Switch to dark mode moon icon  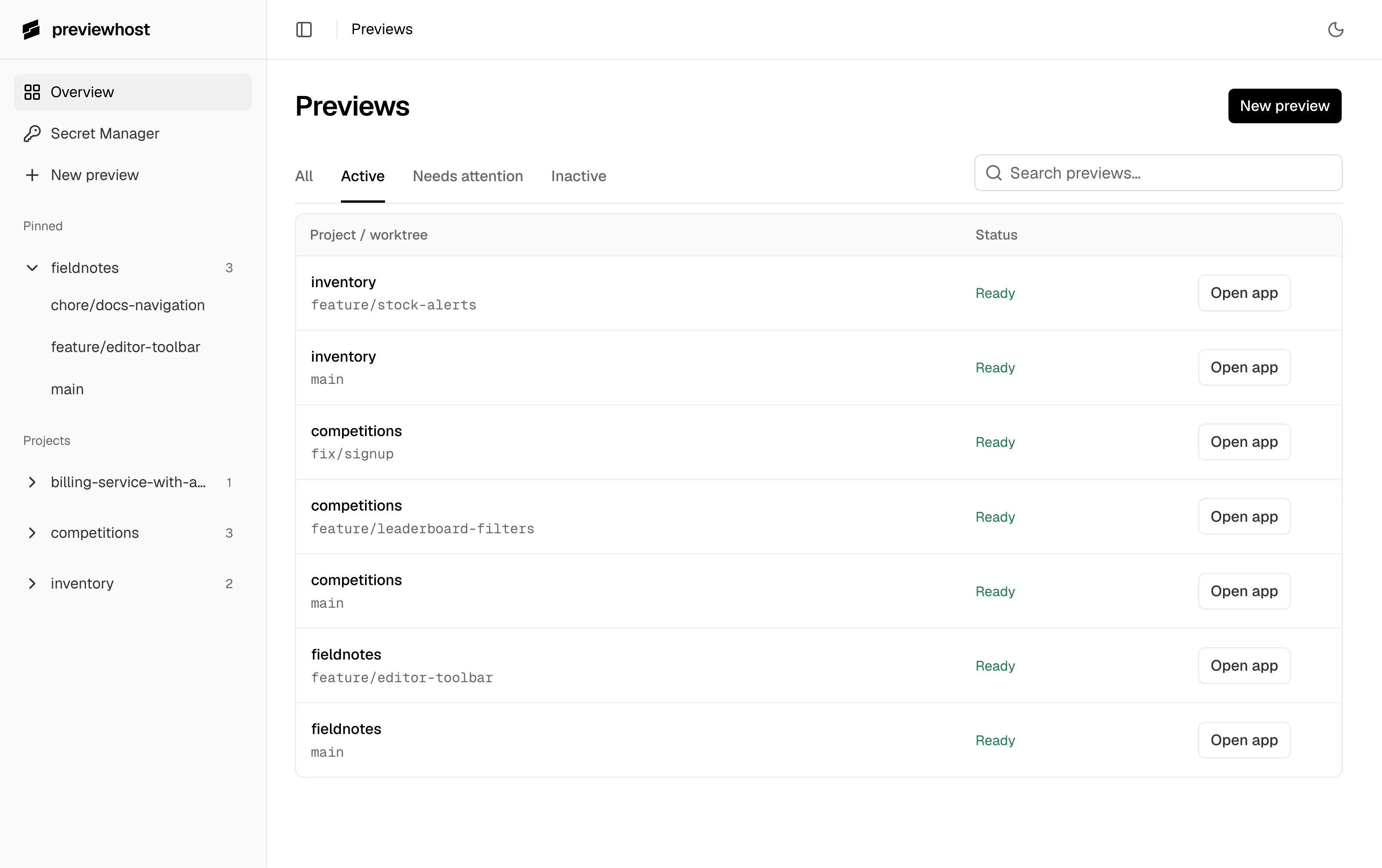1336,29
